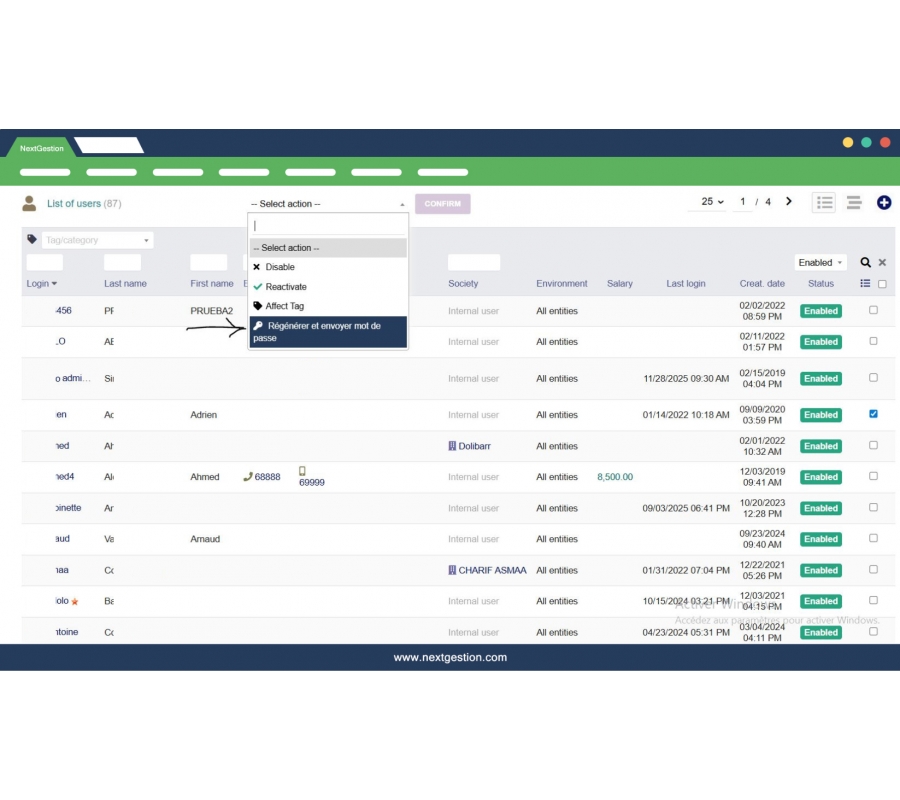Click the X icon to clear filters
900x800 pixels.
[x=882, y=263]
